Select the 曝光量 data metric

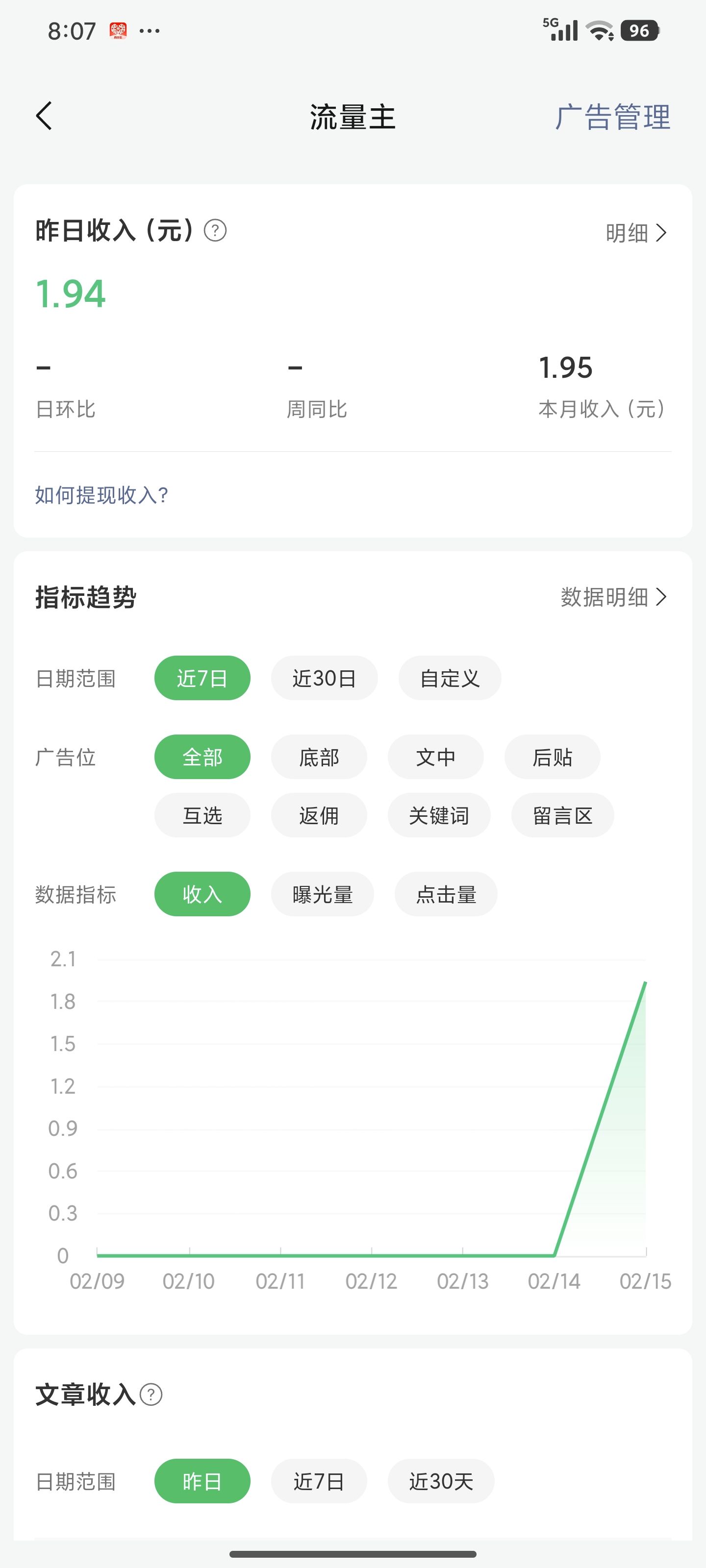(322, 894)
